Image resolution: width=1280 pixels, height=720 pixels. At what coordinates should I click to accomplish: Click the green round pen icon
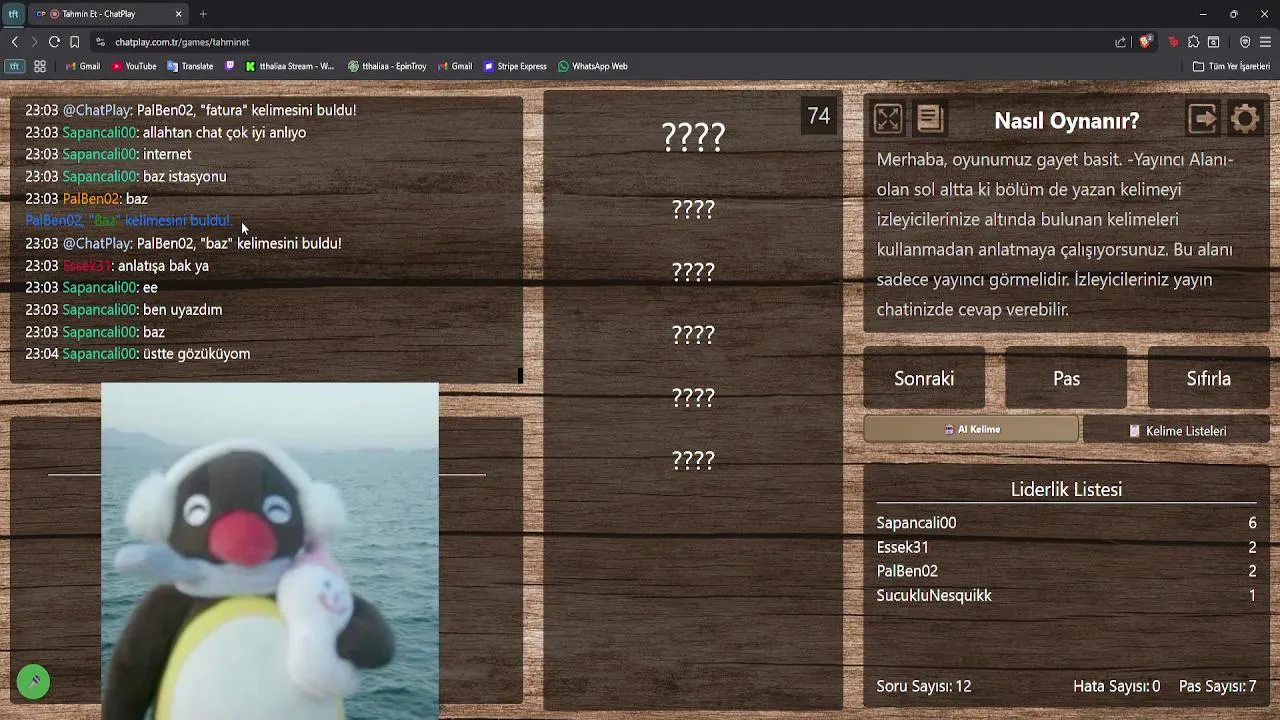point(33,682)
